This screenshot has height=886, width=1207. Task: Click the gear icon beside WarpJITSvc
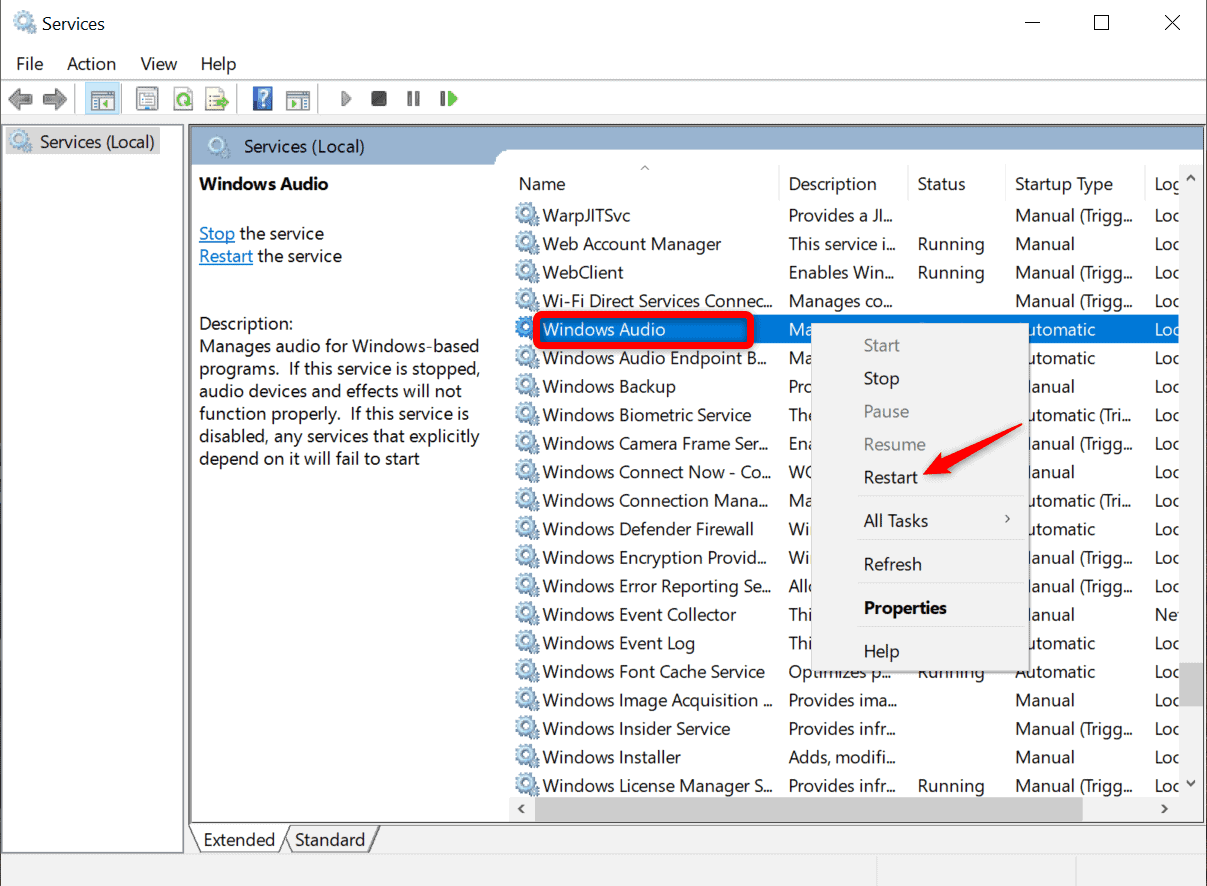527,215
